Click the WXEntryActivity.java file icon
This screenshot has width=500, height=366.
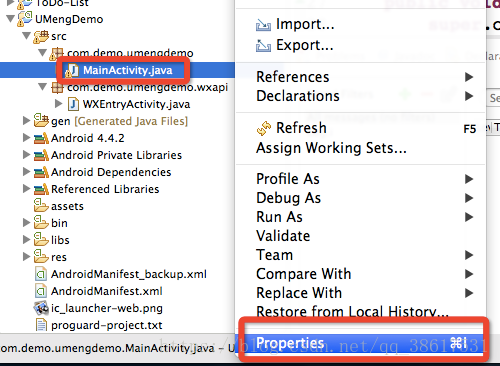(73, 104)
